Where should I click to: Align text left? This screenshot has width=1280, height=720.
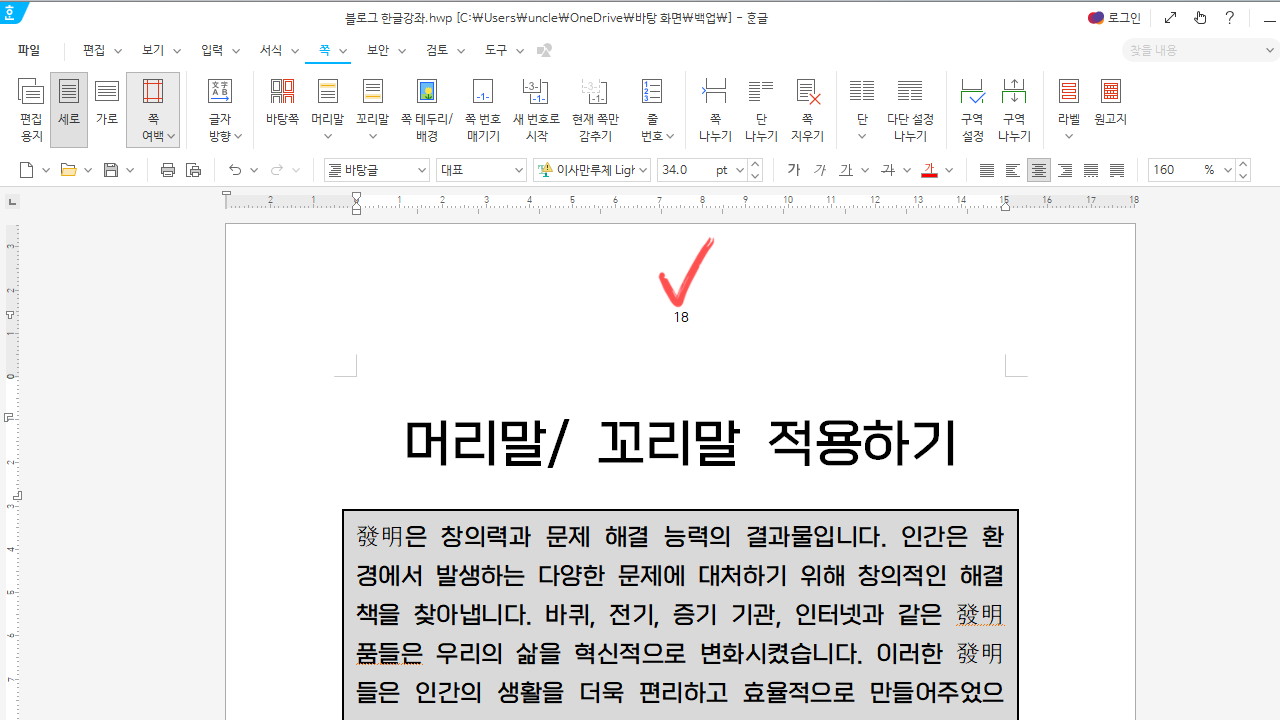pos(1013,170)
